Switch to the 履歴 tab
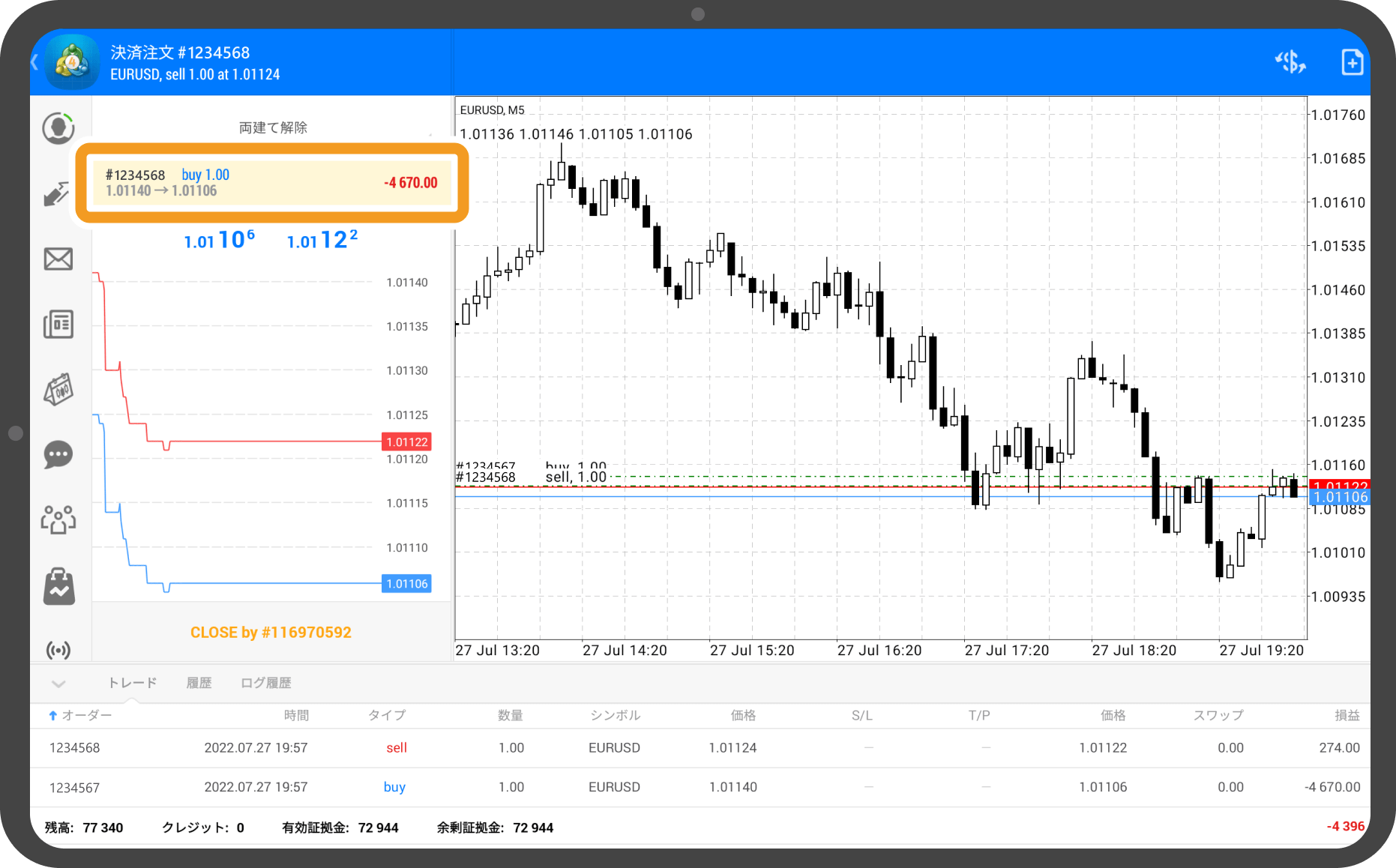 [x=199, y=683]
